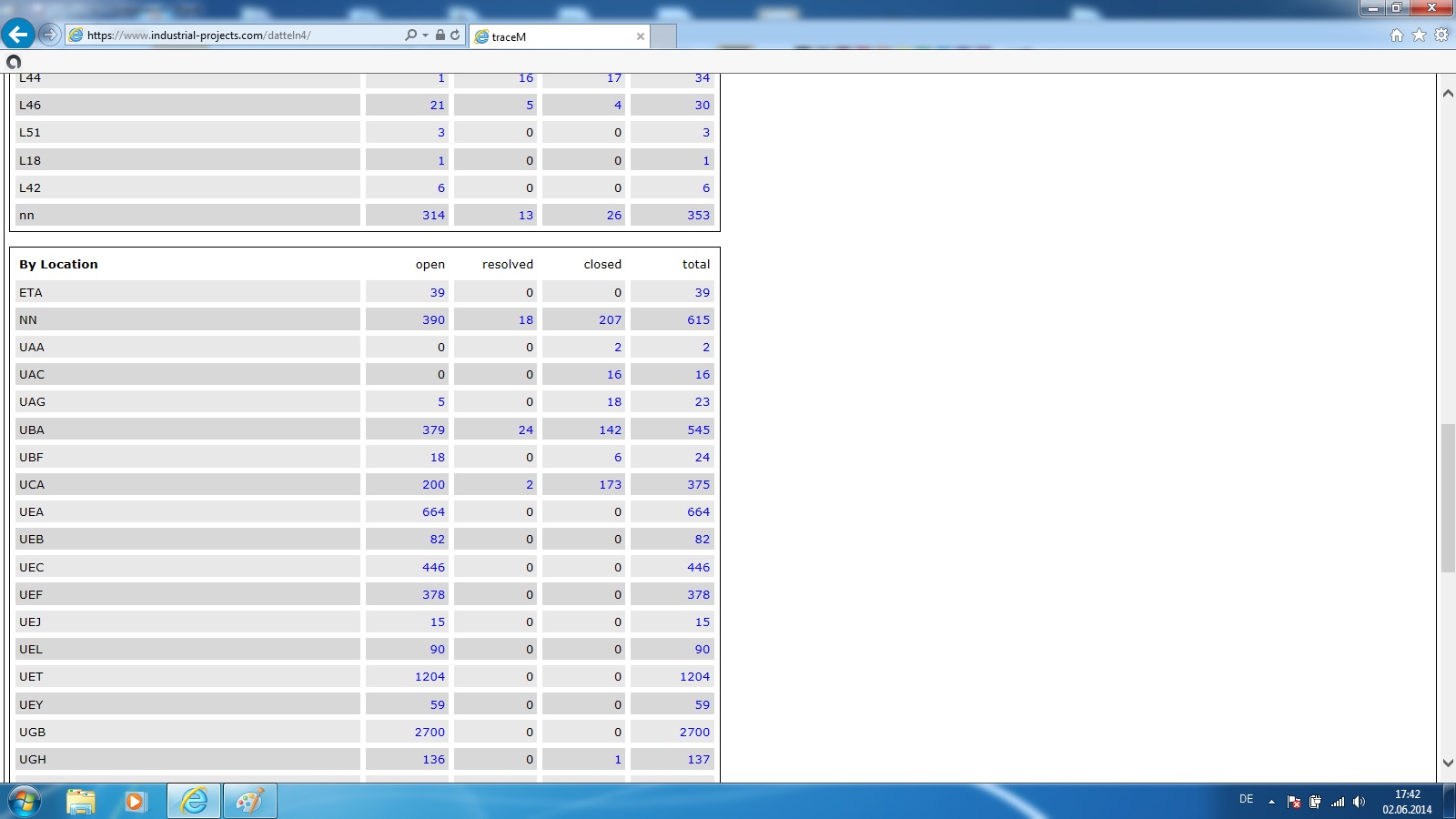Click the page scrollbar up arrow
This screenshot has height=819, width=1456.
[1447, 93]
